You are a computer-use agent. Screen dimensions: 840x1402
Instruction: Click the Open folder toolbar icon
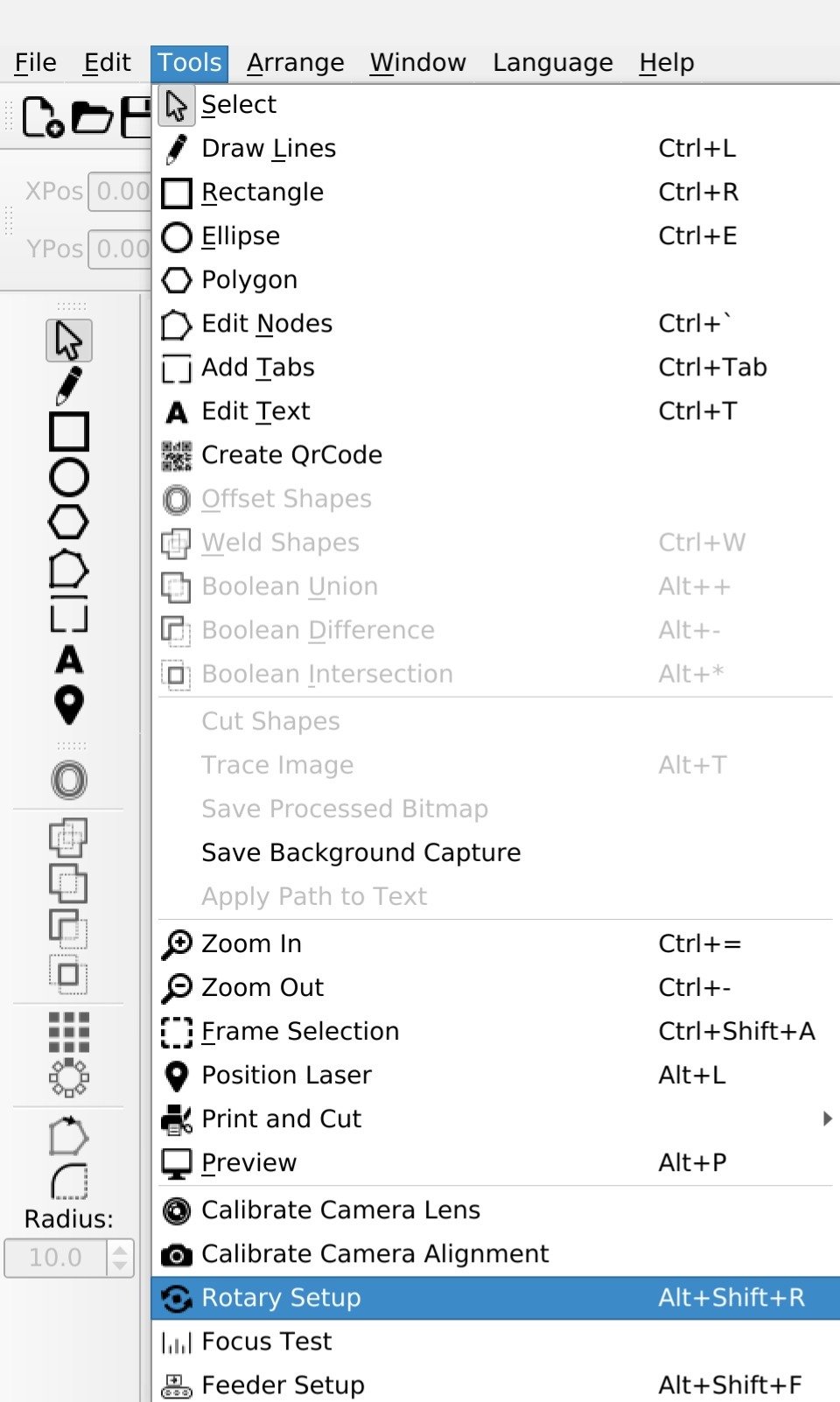tap(91, 117)
